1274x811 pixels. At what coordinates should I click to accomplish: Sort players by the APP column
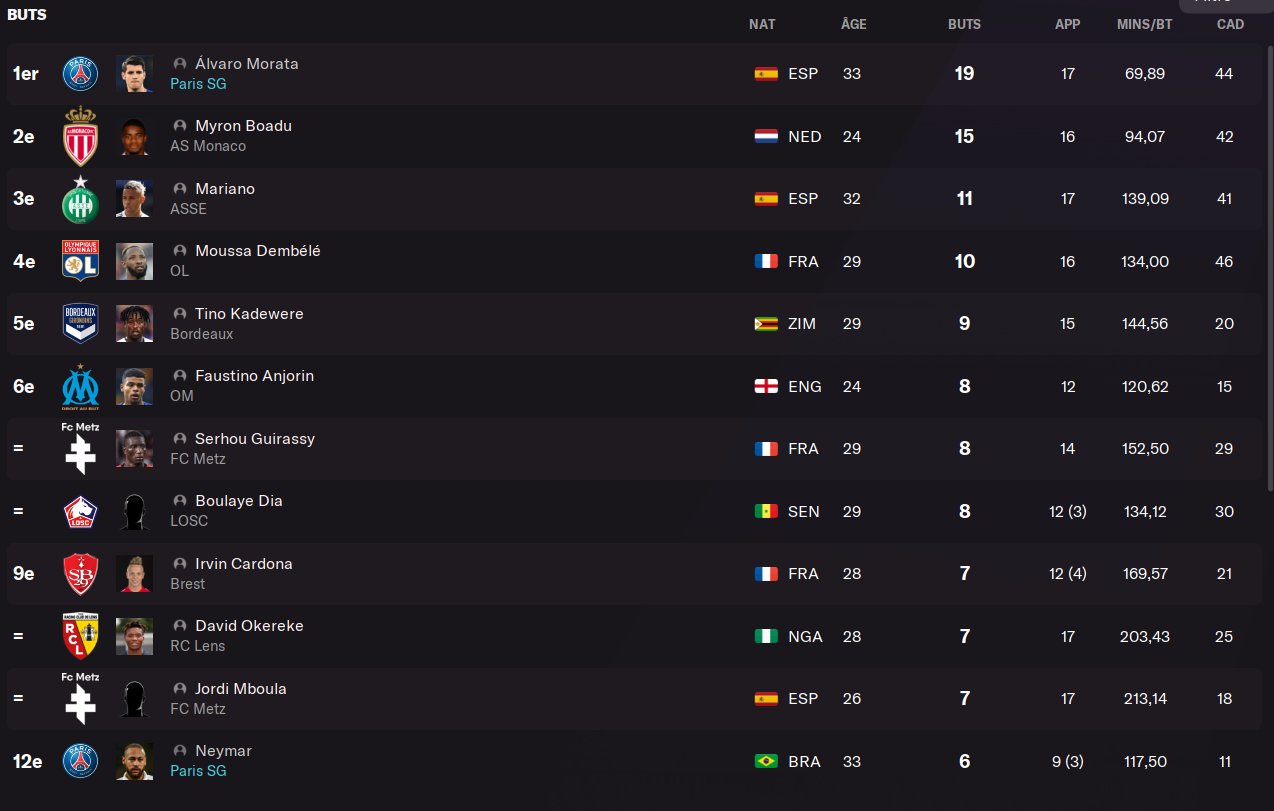1068,24
